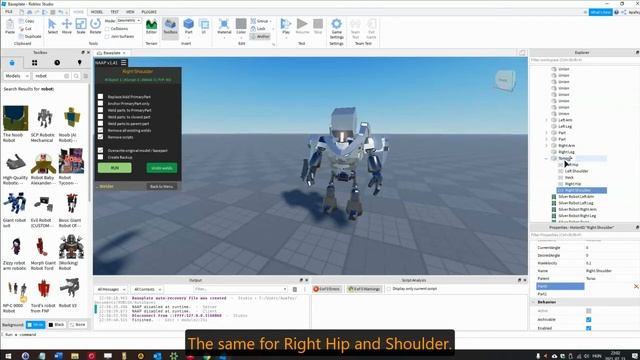Click the Stop test button

pos(318,27)
